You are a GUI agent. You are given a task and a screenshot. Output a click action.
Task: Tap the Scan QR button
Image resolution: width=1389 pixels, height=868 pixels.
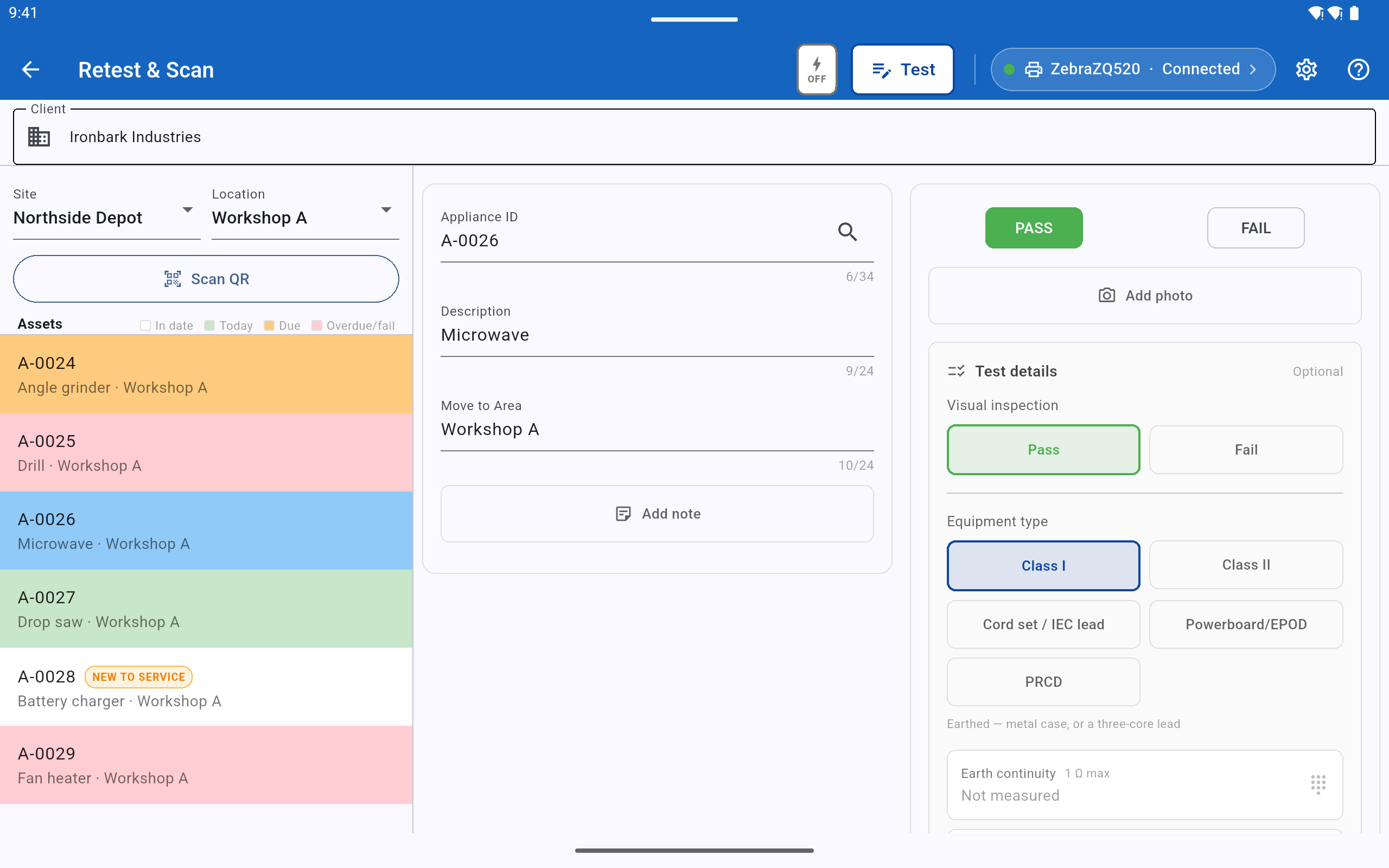tap(206, 279)
